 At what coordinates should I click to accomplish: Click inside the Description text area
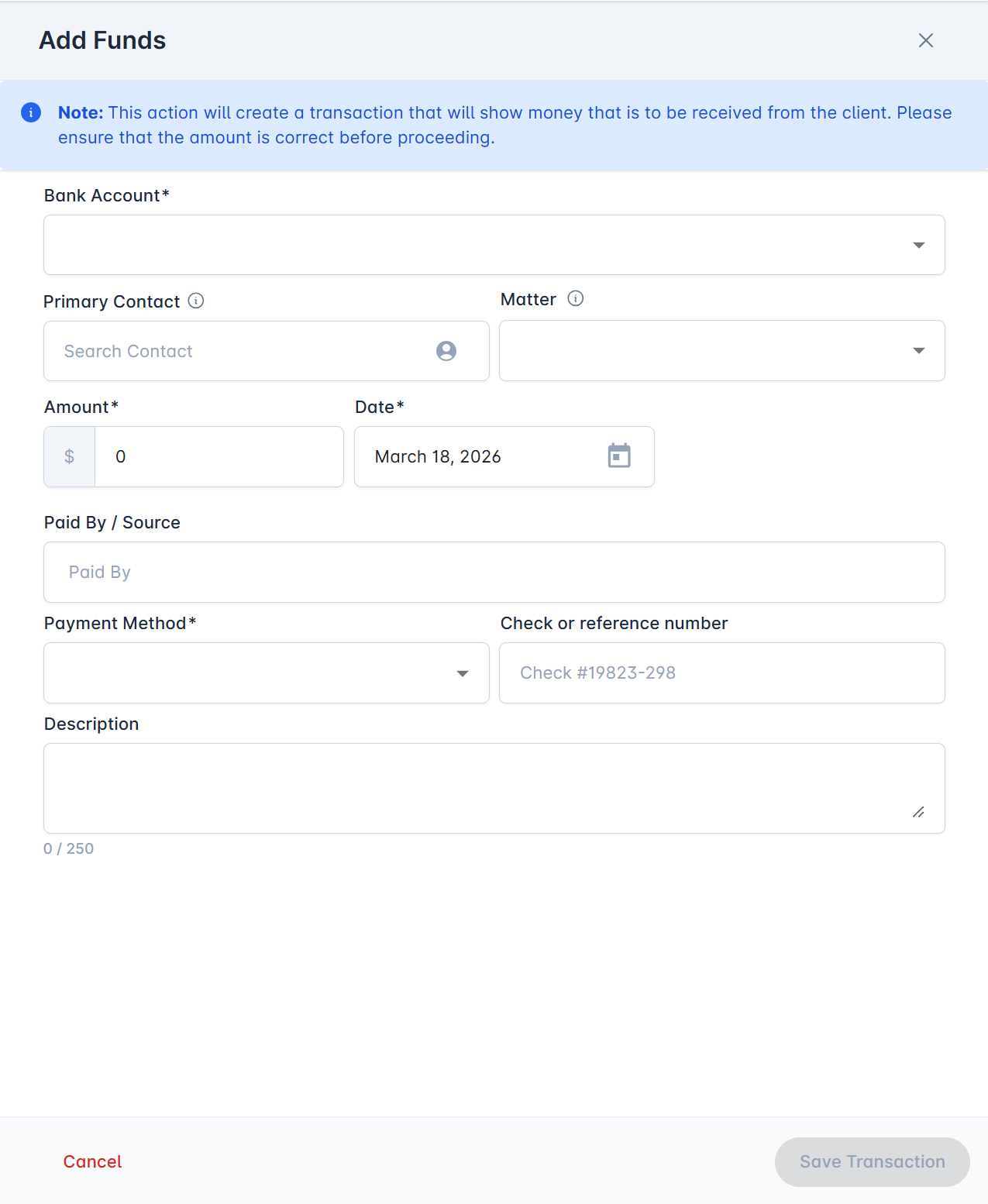494,789
